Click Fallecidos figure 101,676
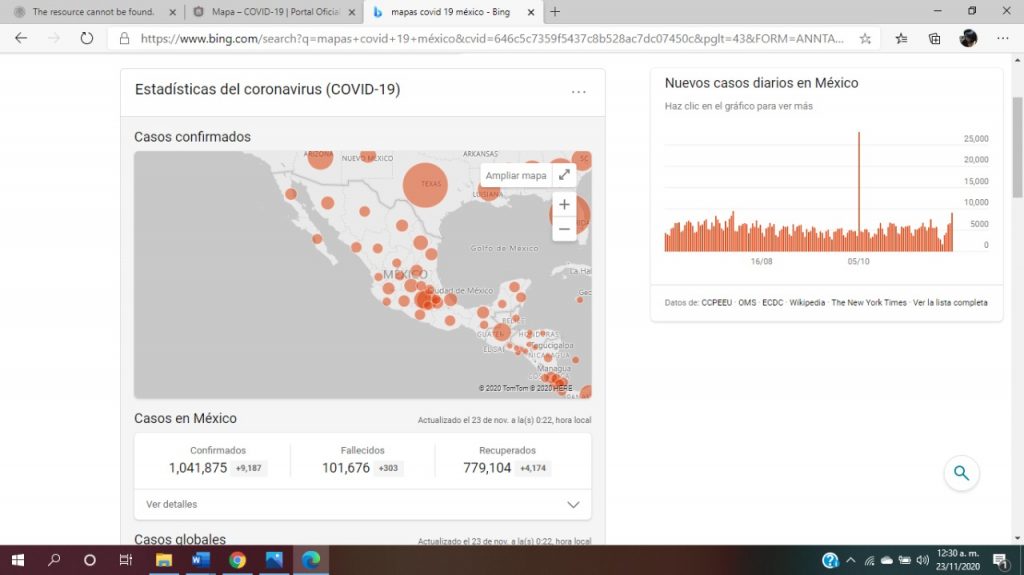The width and height of the screenshot is (1024, 575). pos(345,468)
